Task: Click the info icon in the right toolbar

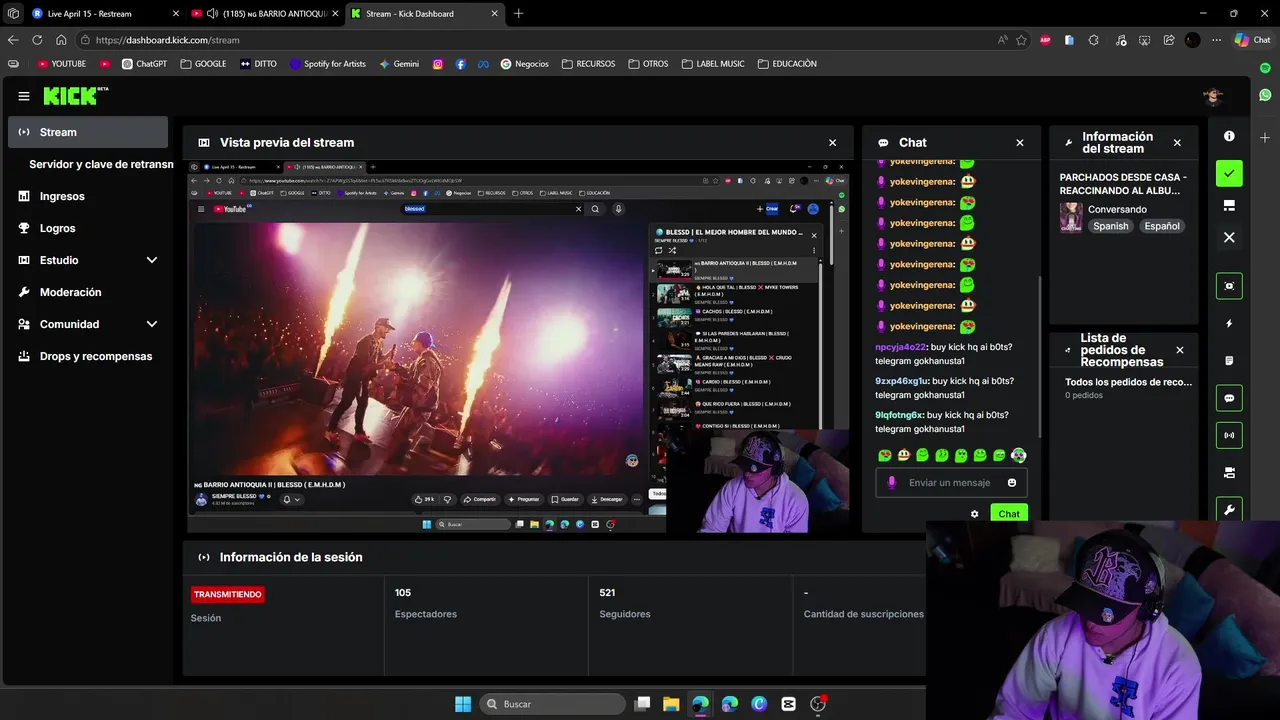Action: click(x=1229, y=136)
